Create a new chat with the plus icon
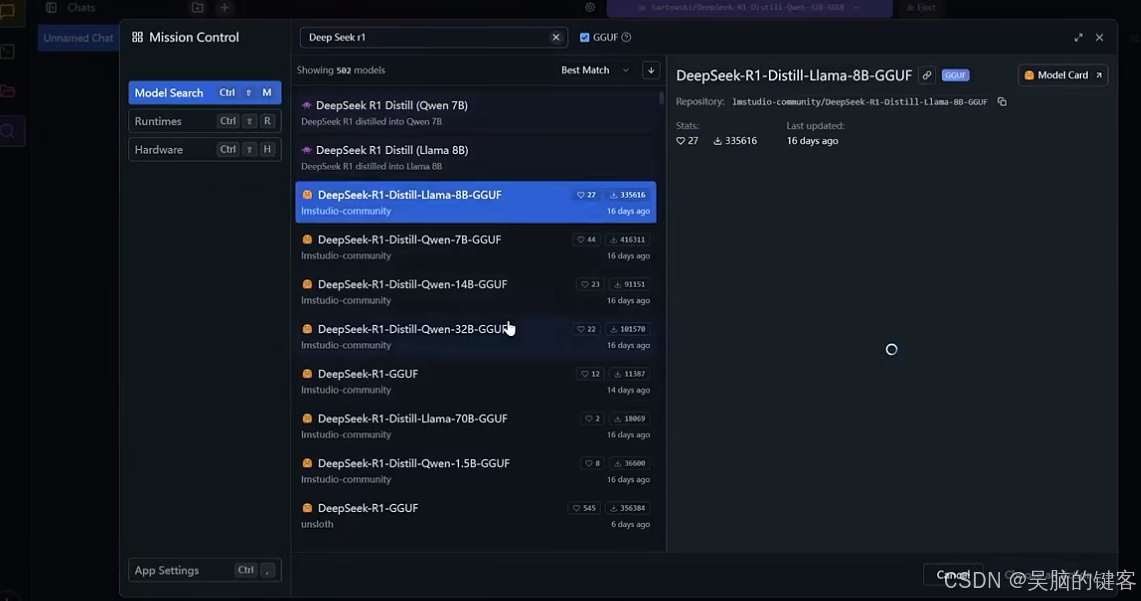The height and width of the screenshot is (601, 1141). [224, 7]
